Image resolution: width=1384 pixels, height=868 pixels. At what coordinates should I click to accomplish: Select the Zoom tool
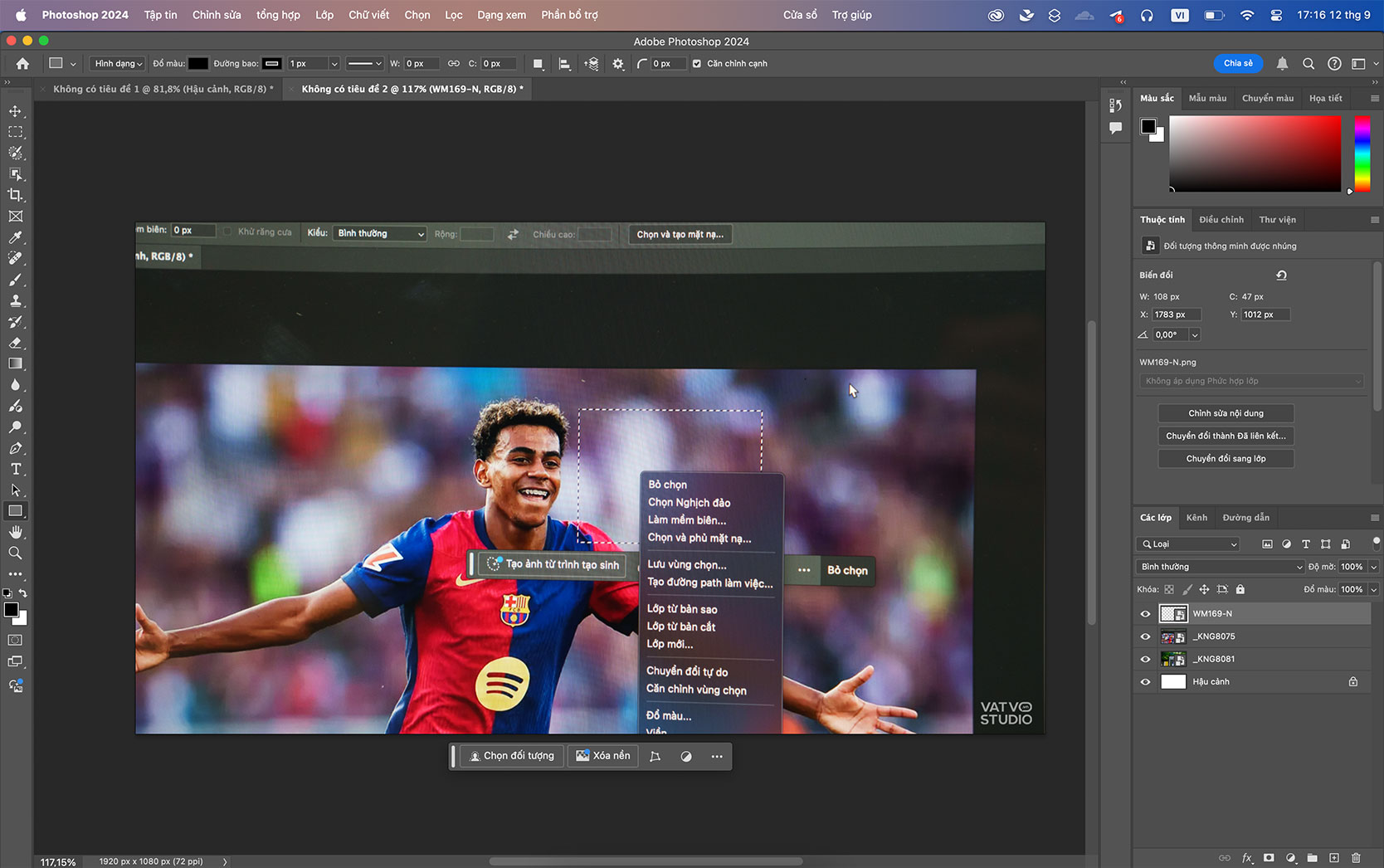tap(15, 553)
